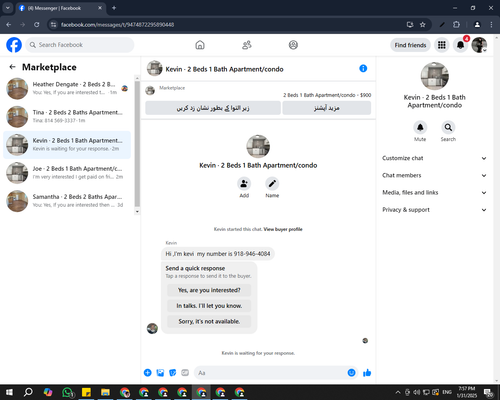Switch to the Messenger Facebook browser tab
This screenshot has height=400, width=500.
(61, 8)
